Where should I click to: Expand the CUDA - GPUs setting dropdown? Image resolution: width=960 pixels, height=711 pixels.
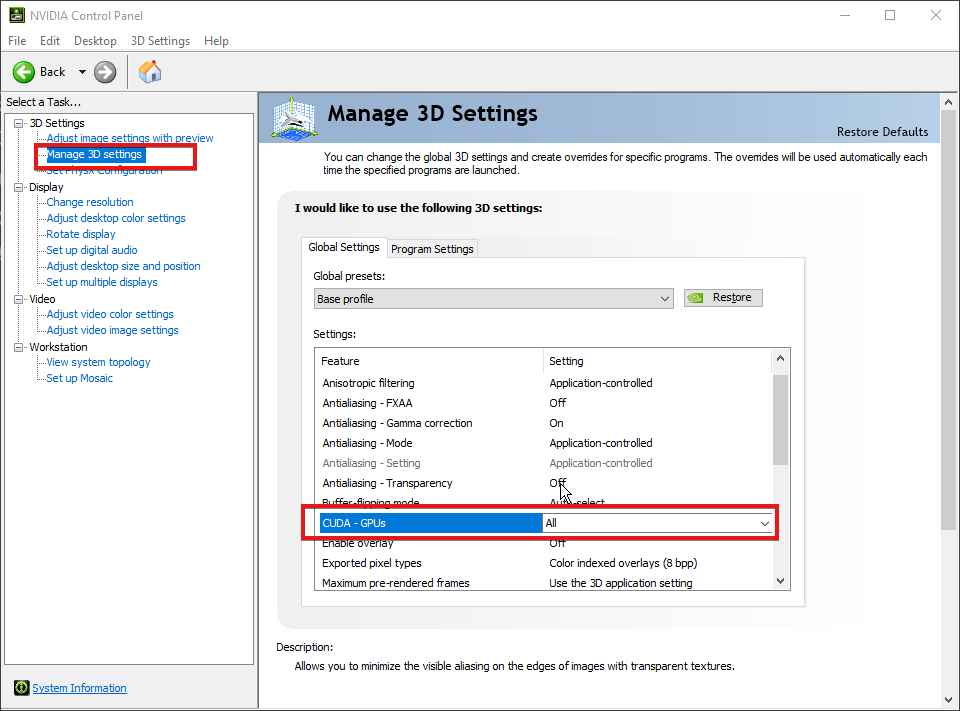coord(765,523)
